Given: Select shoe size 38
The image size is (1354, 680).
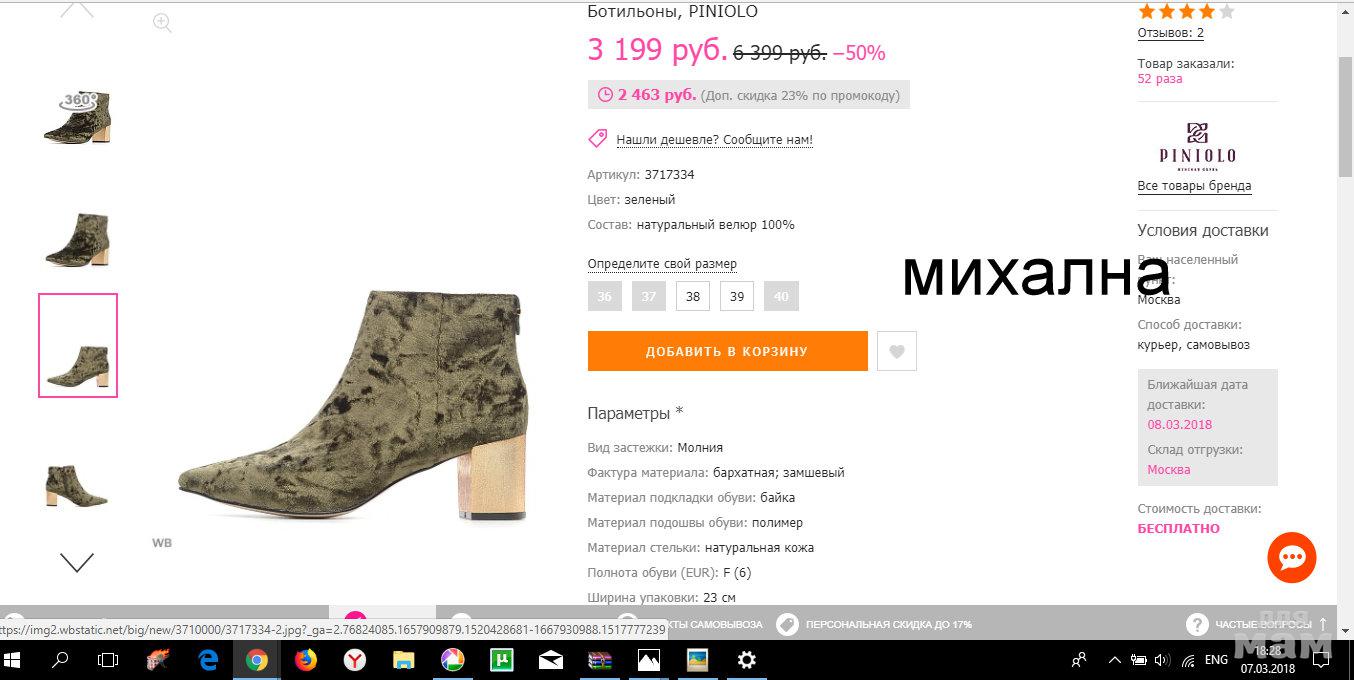Looking at the screenshot, I should [693, 297].
